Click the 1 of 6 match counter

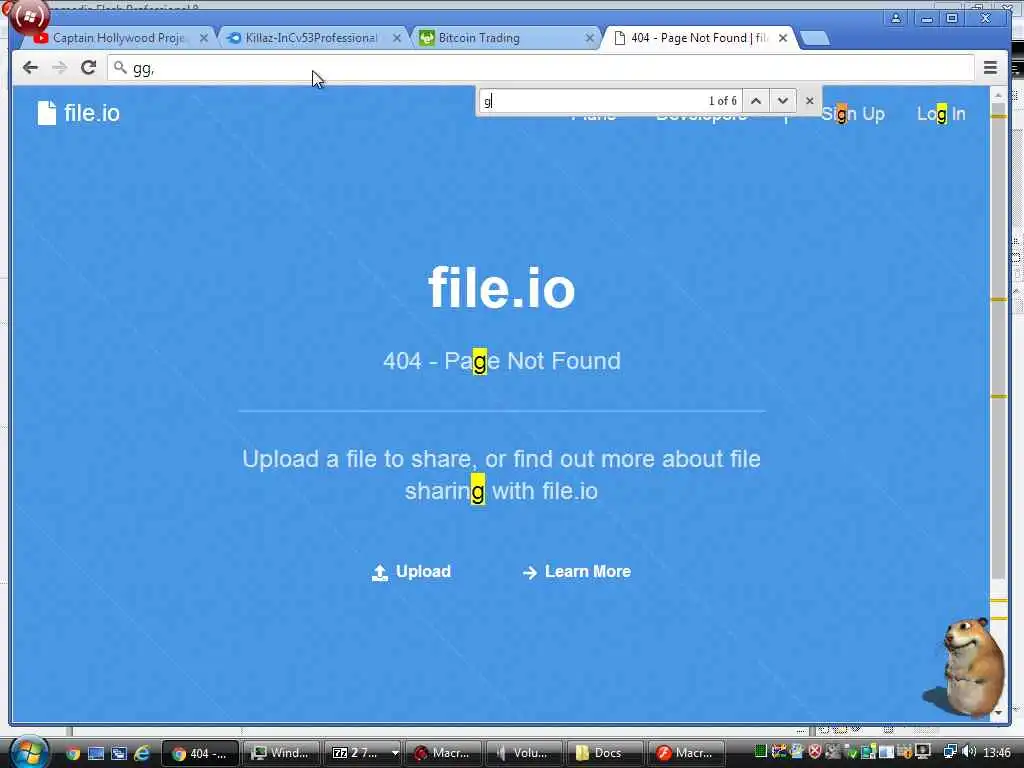(x=722, y=101)
